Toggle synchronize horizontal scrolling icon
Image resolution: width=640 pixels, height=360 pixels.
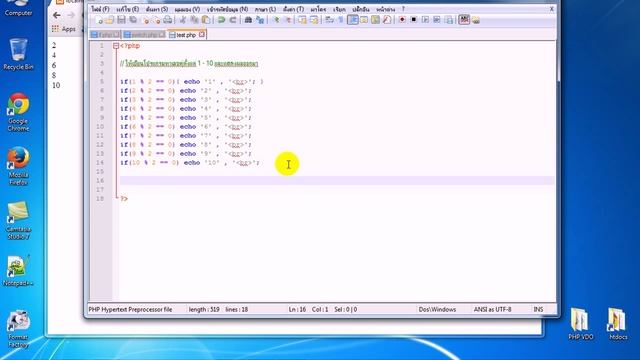point(314,20)
